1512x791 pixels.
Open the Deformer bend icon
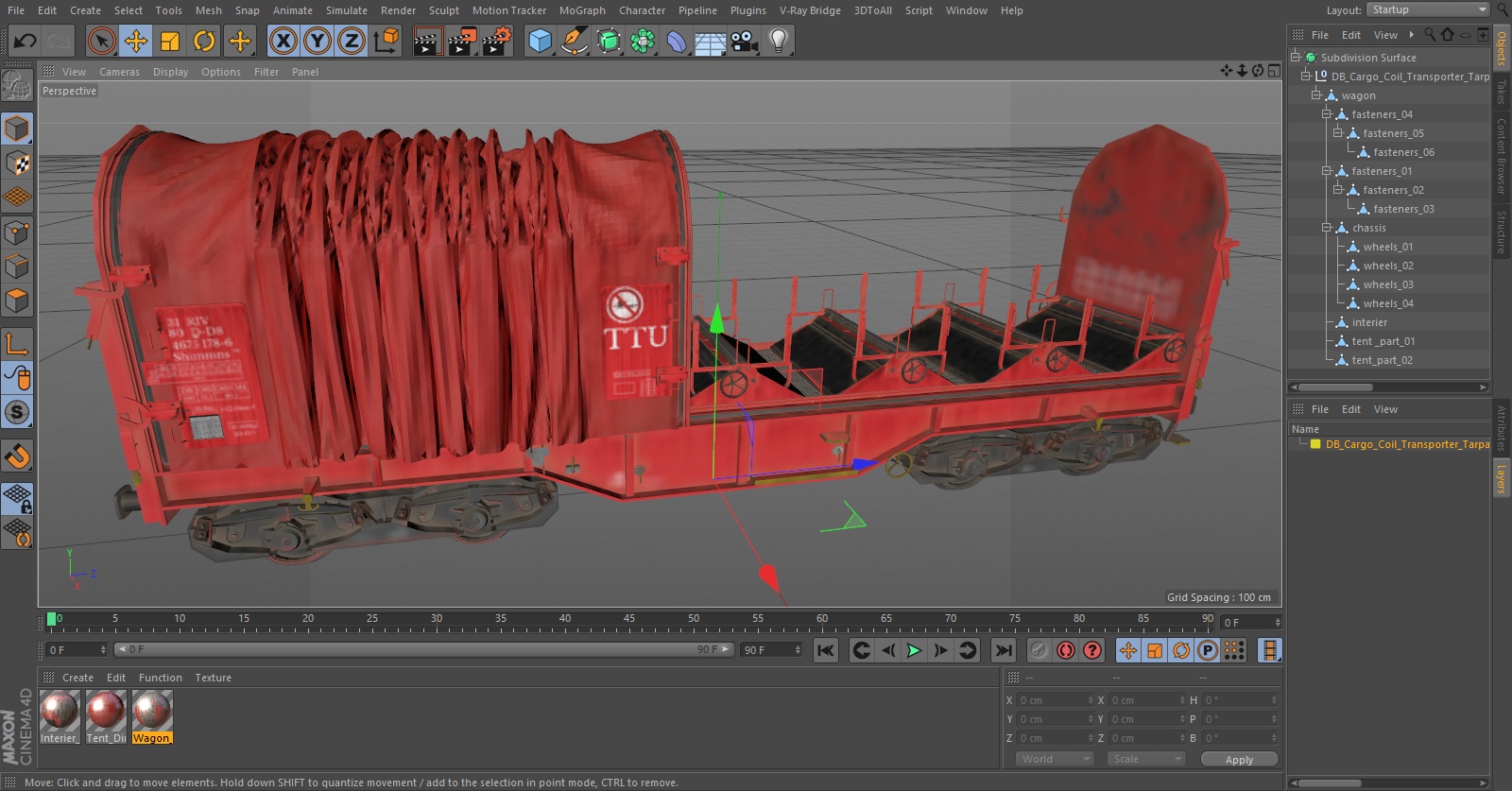677,41
